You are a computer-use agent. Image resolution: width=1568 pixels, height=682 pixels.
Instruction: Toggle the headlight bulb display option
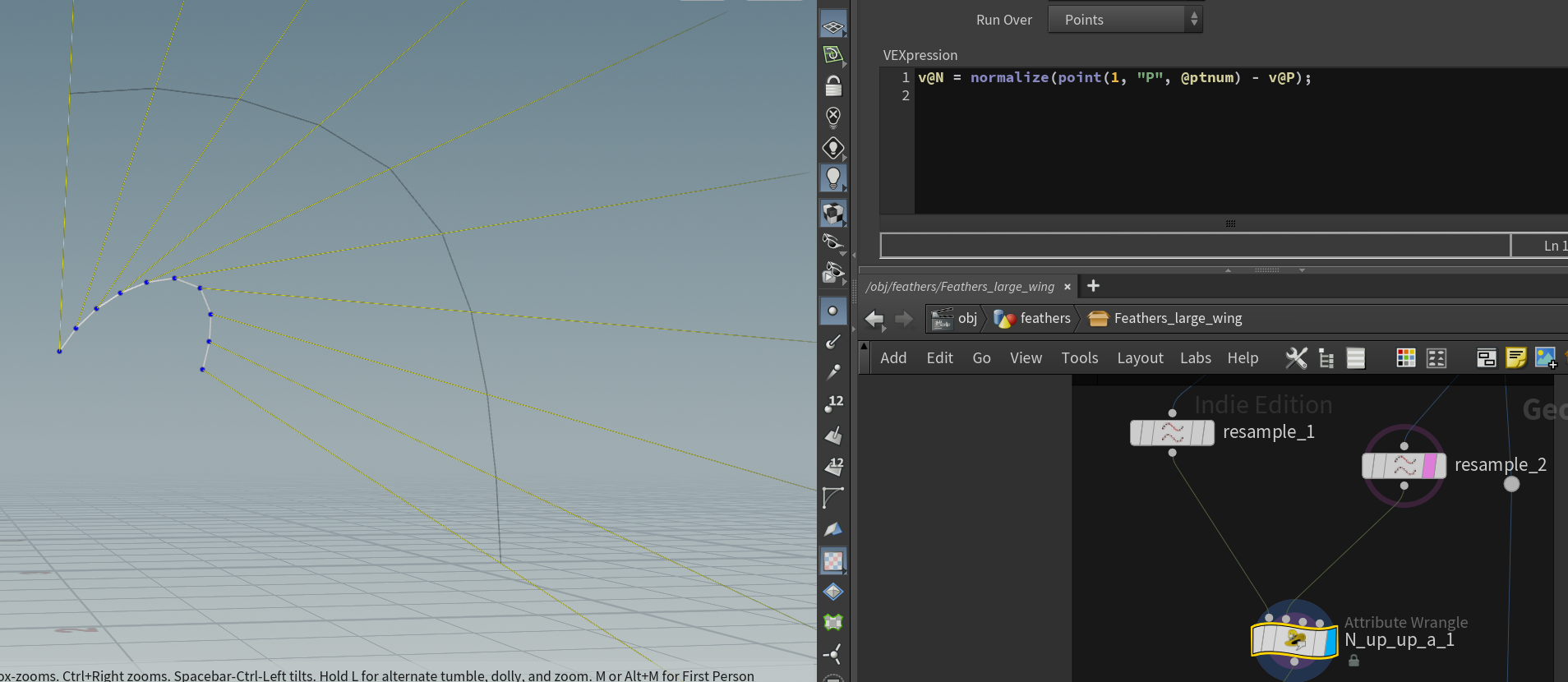(832, 177)
